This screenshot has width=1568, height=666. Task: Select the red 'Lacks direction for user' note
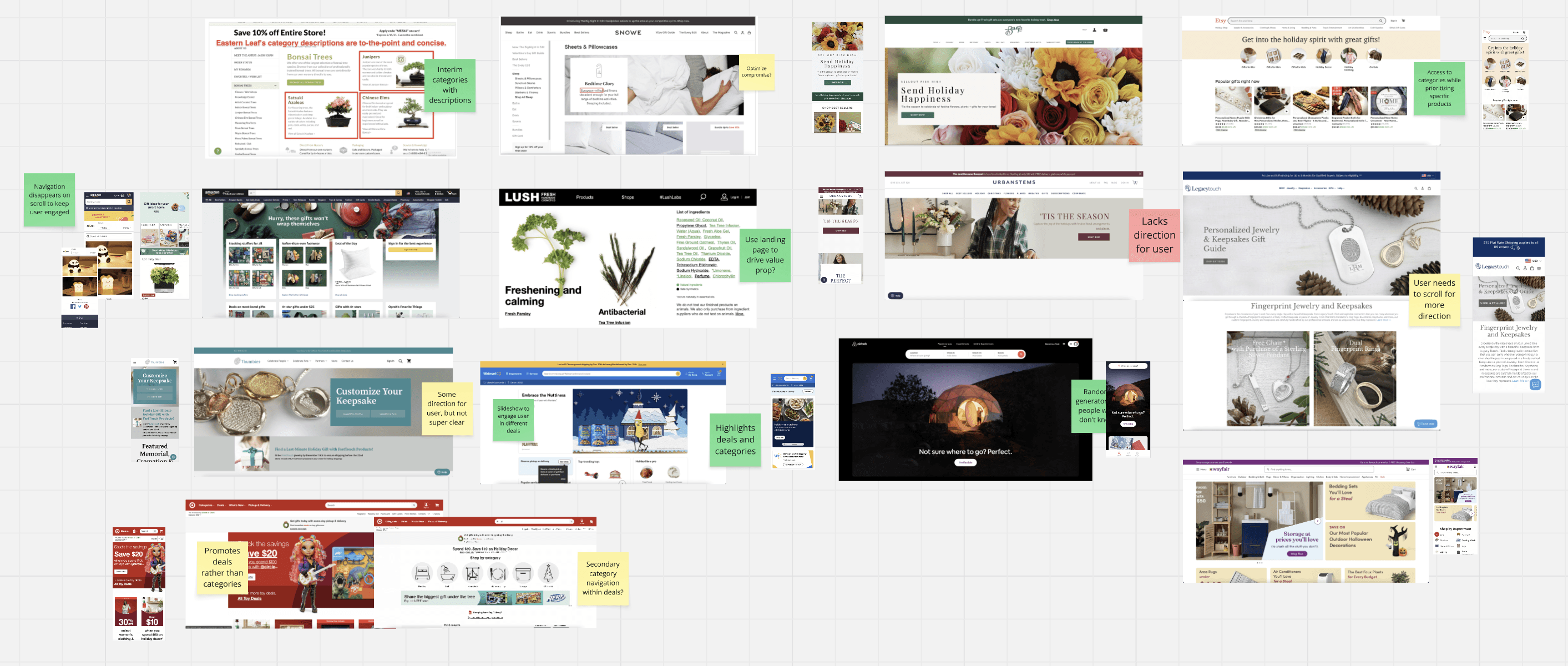tap(1154, 235)
